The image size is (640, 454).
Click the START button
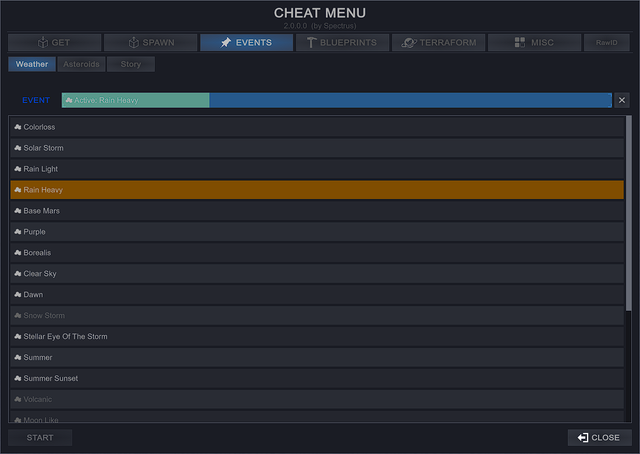click(x=40, y=438)
